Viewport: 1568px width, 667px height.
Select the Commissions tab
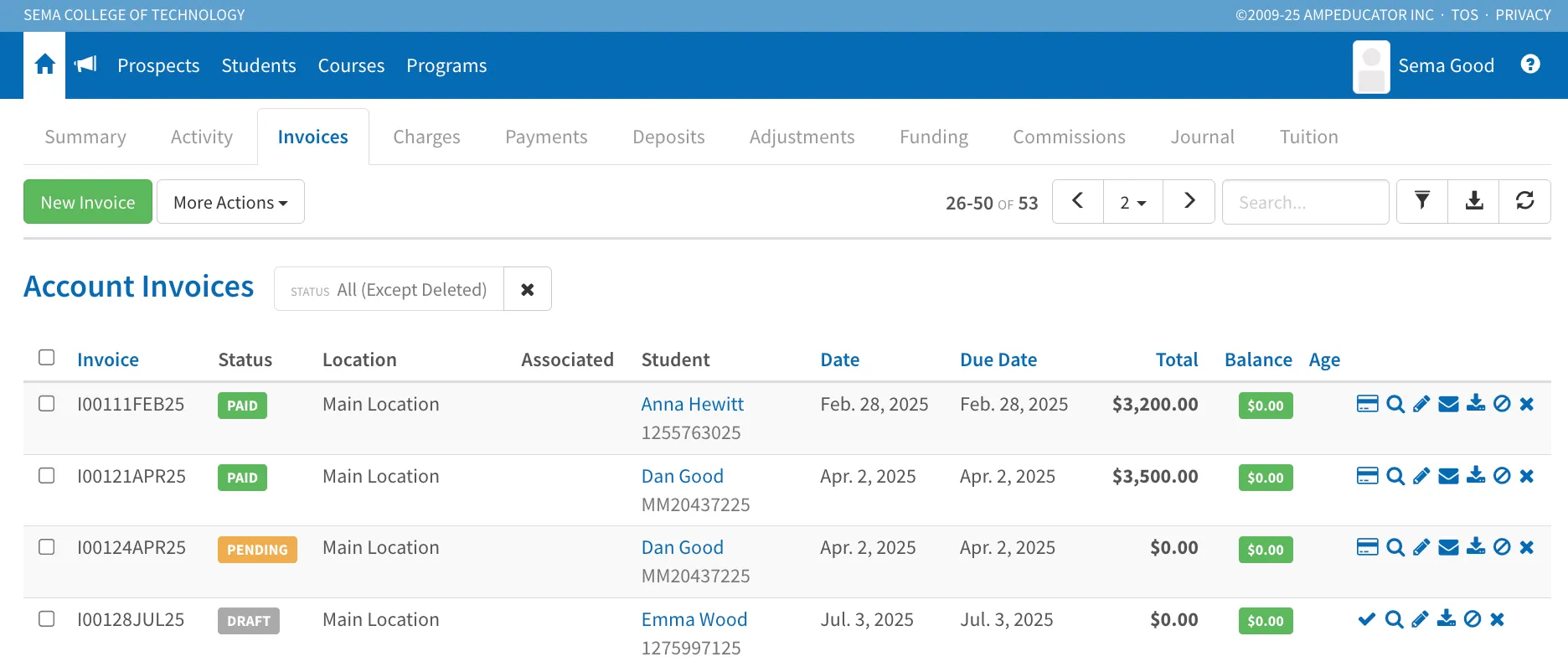1069,137
